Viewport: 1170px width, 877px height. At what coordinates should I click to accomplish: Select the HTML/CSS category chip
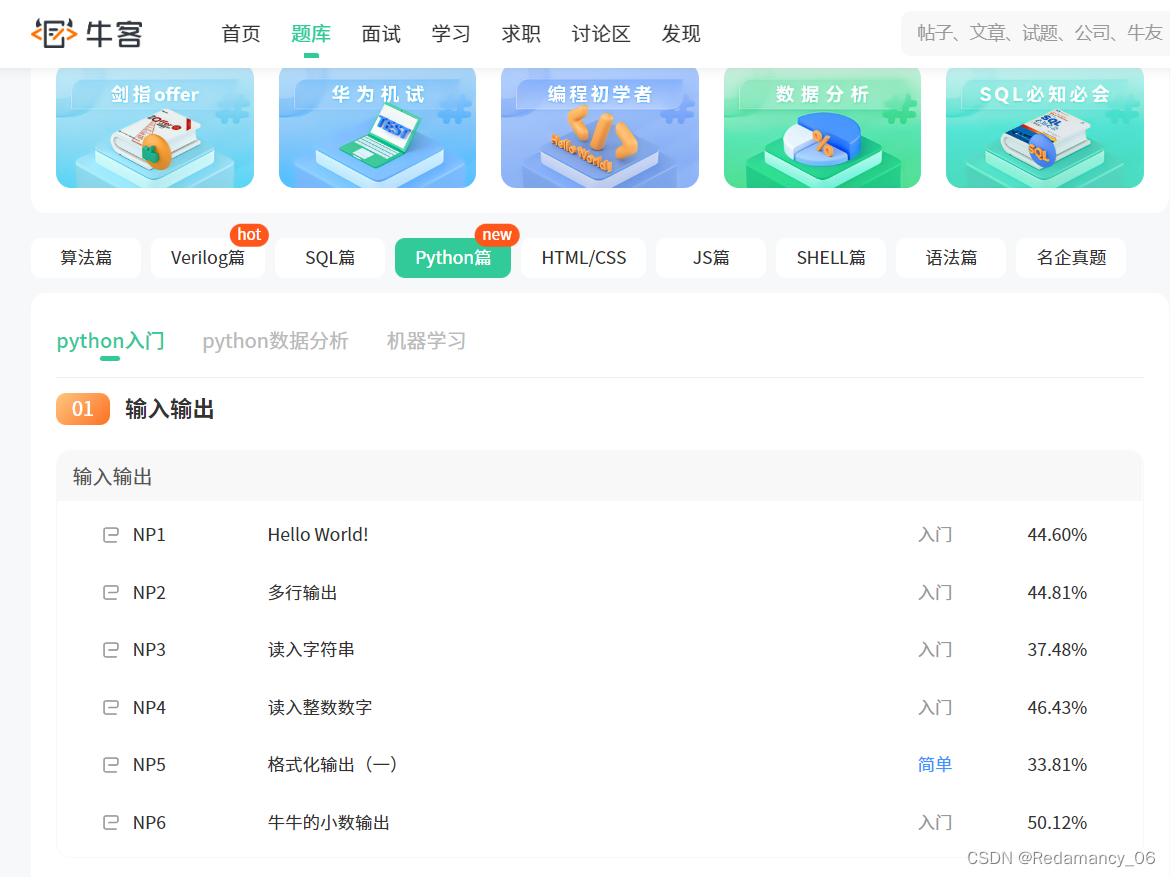pyautogui.click(x=583, y=257)
